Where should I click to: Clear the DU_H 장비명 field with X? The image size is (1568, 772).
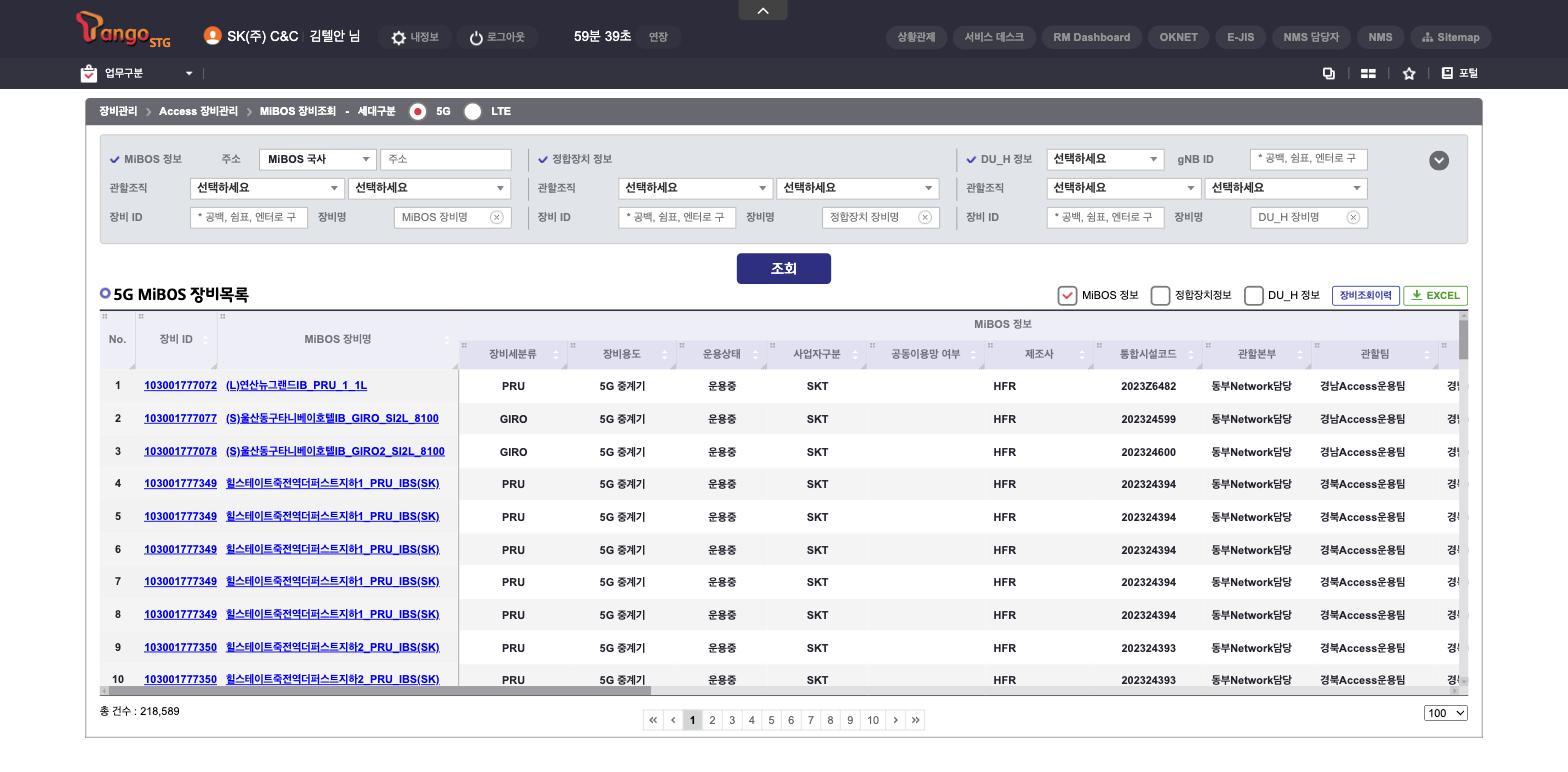(x=1353, y=217)
